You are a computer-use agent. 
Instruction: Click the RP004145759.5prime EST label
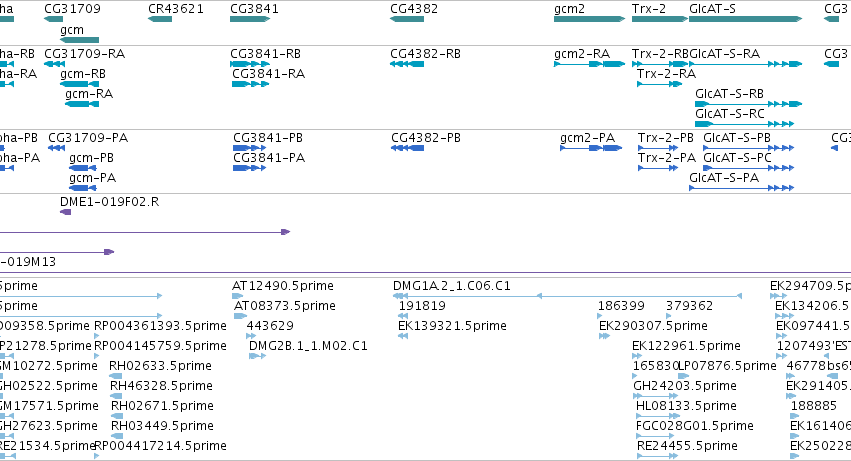tap(161, 346)
